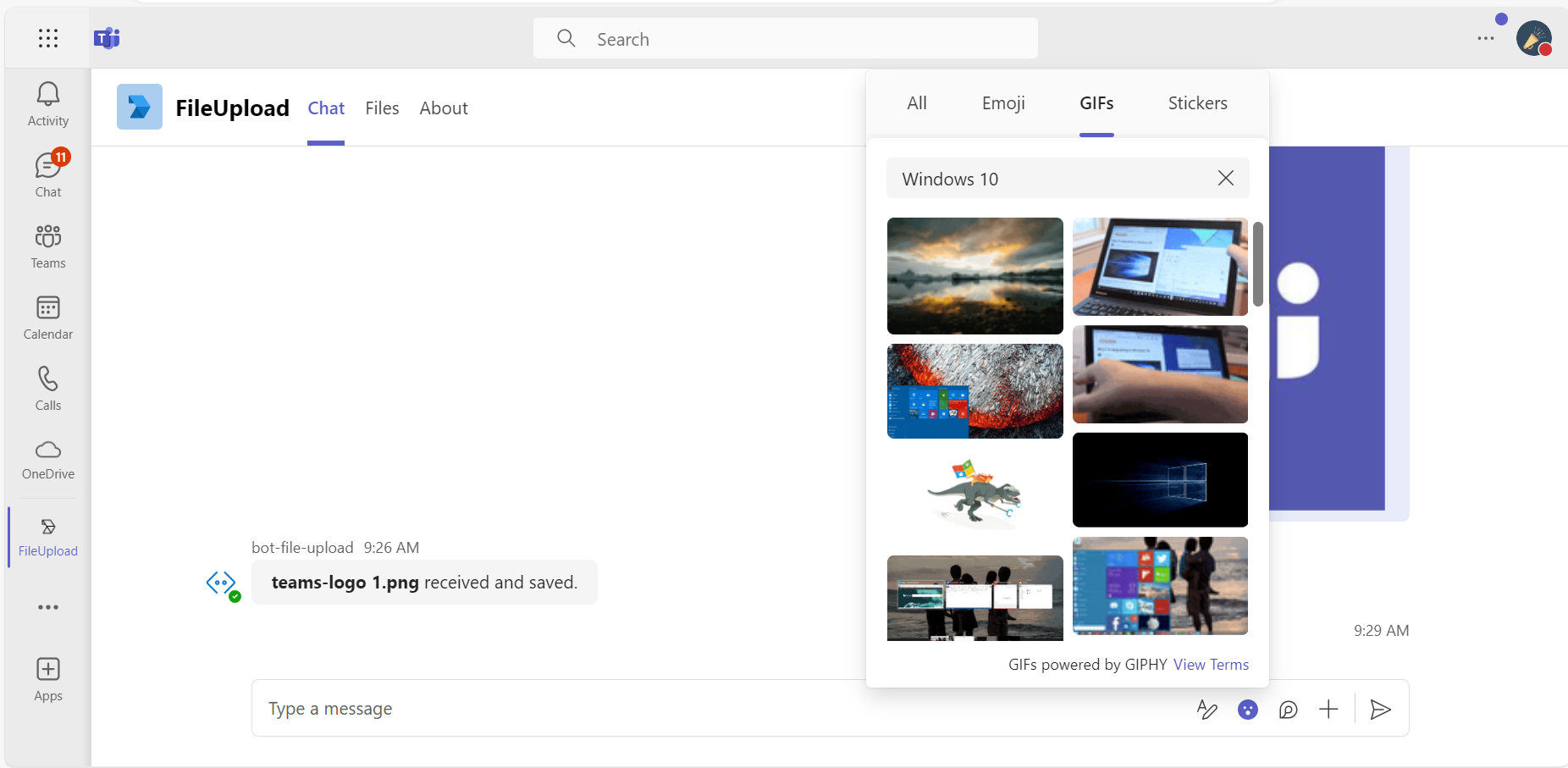Click the search magnifier icon
The image size is (1568, 768).
coord(566,38)
